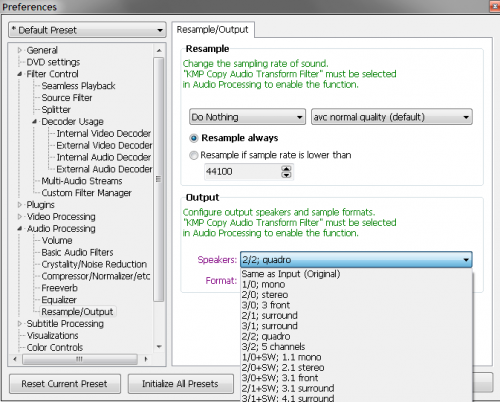
Task: Expand the General tree node
Action: [20, 50]
